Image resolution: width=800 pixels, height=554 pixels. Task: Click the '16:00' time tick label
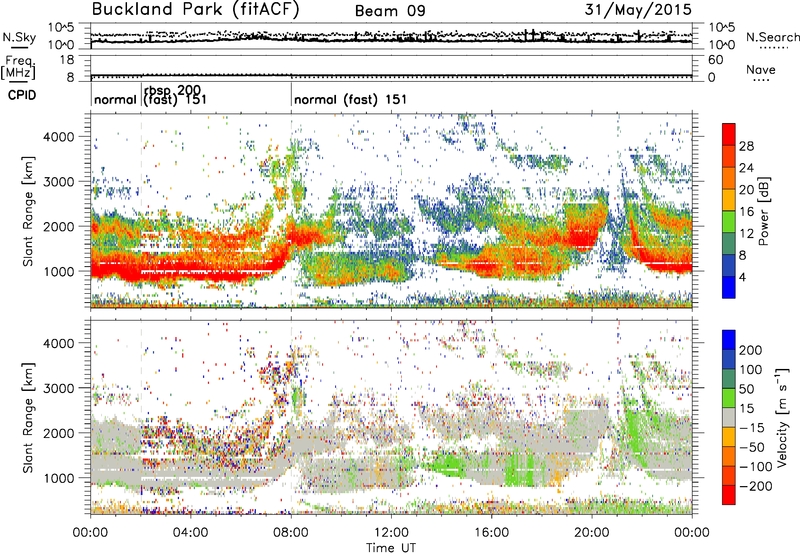click(x=491, y=532)
